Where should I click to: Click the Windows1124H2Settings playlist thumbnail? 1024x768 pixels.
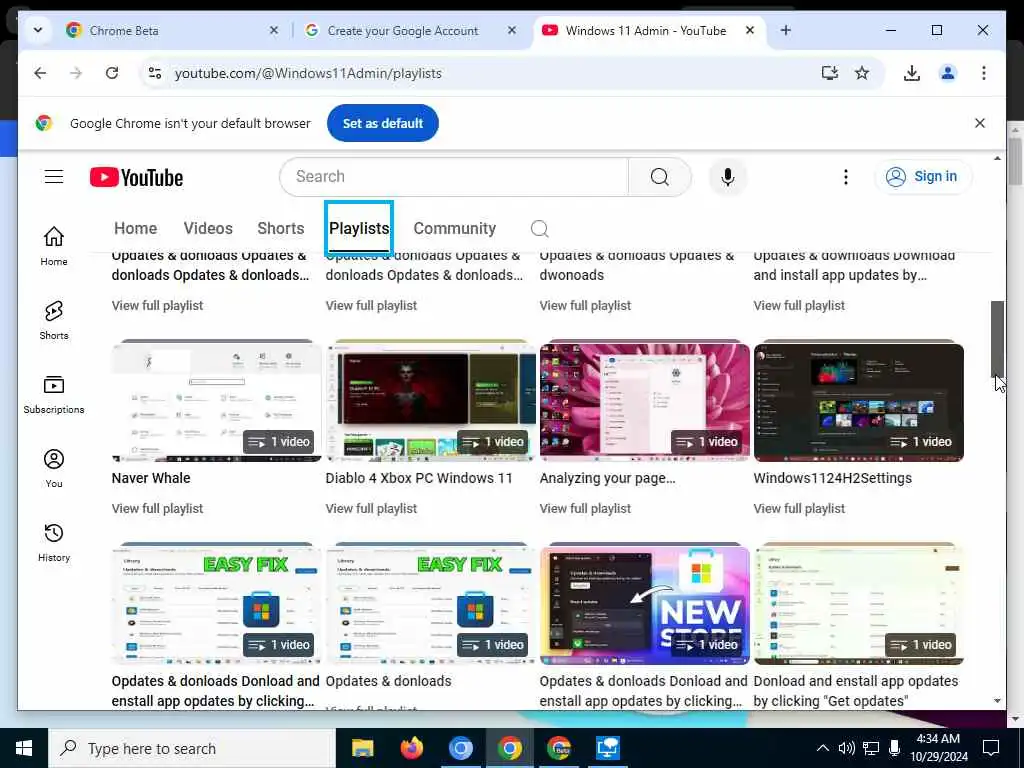(859, 400)
